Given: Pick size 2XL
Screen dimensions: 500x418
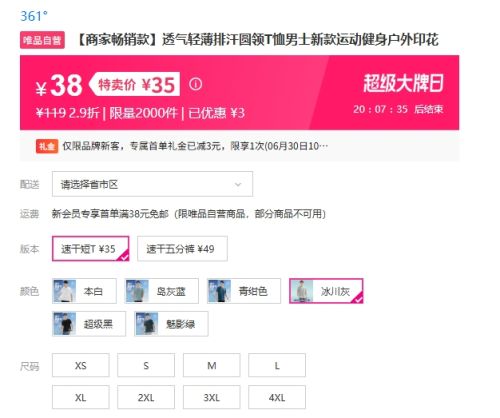Looking at the screenshot, I should click(x=146, y=397).
